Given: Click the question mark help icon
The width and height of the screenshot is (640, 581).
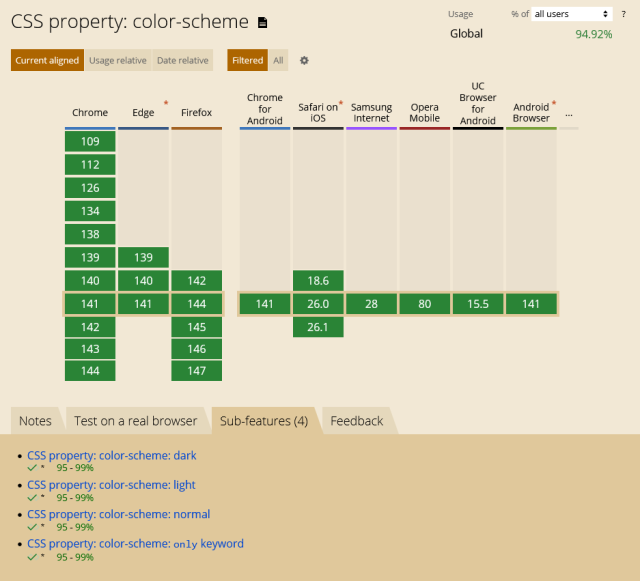Looking at the screenshot, I should [x=624, y=14].
